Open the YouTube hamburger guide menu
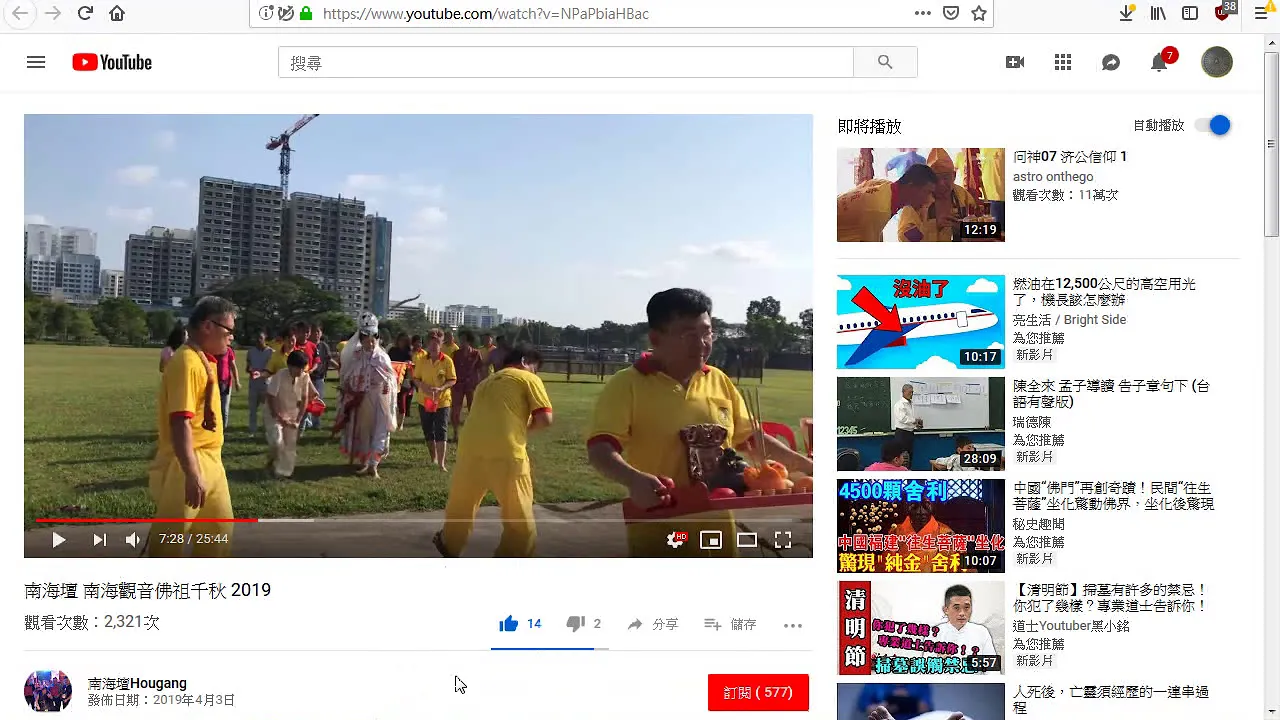This screenshot has width=1280, height=720. (36, 62)
